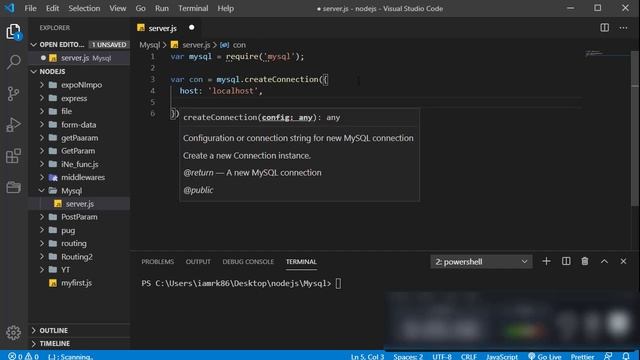Click the editor minimap
This screenshot has width=640, height=360.
[x=607, y=53]
